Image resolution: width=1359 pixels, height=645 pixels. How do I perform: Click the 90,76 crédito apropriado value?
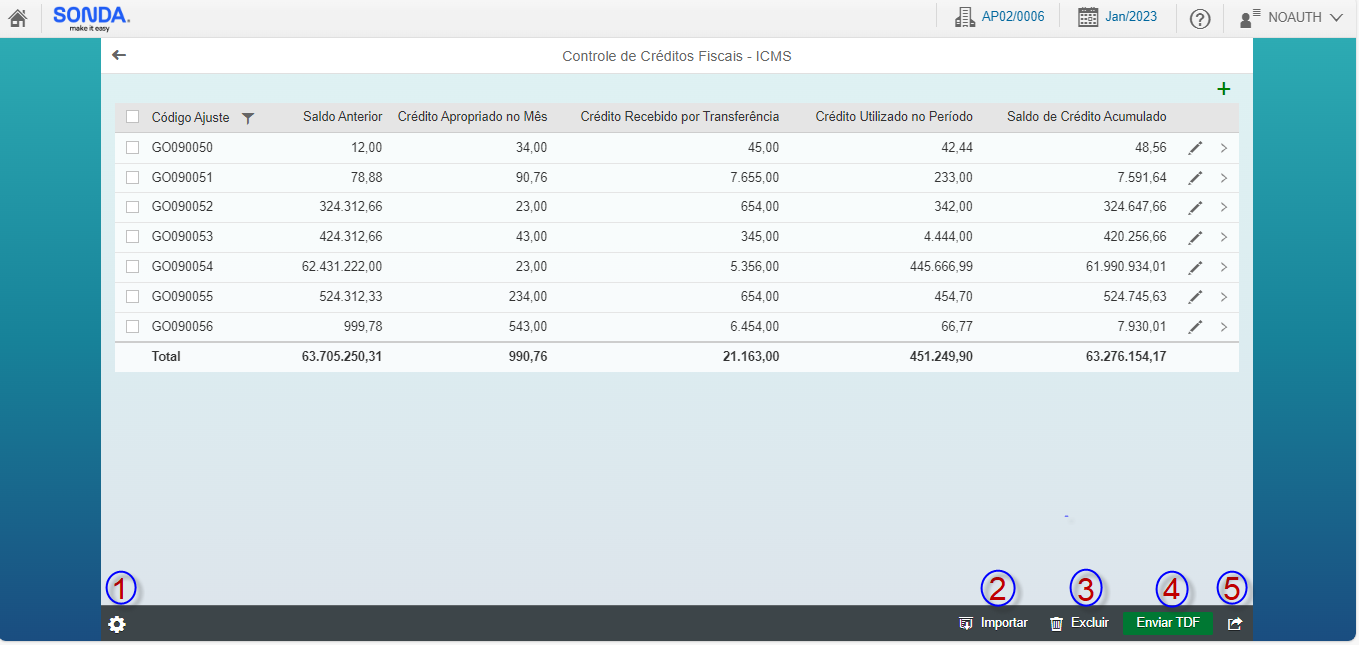531,177
